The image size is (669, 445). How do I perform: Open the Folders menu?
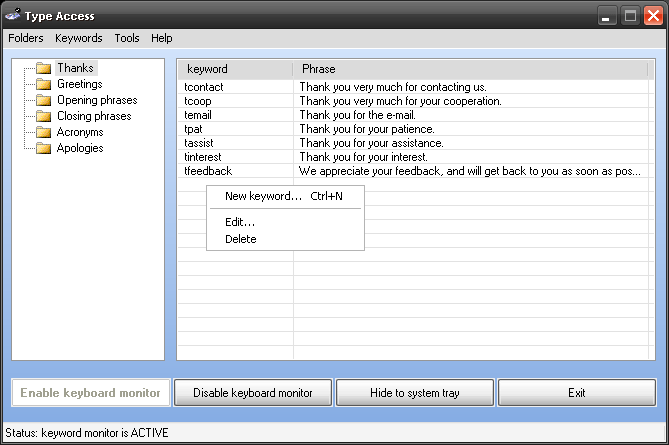[x=26, y=38]
